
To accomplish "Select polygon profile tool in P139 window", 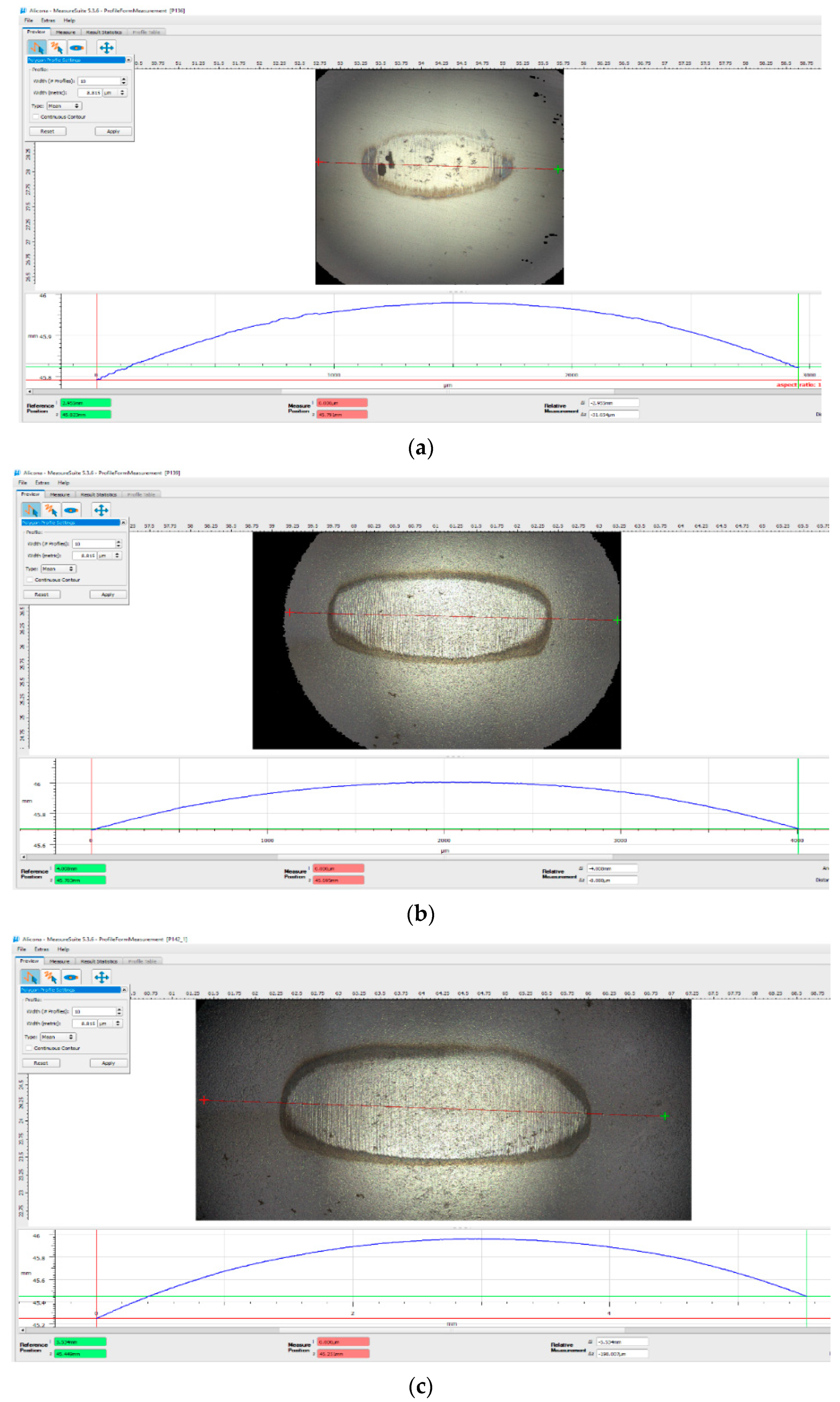I will click(x=31, y=510).
